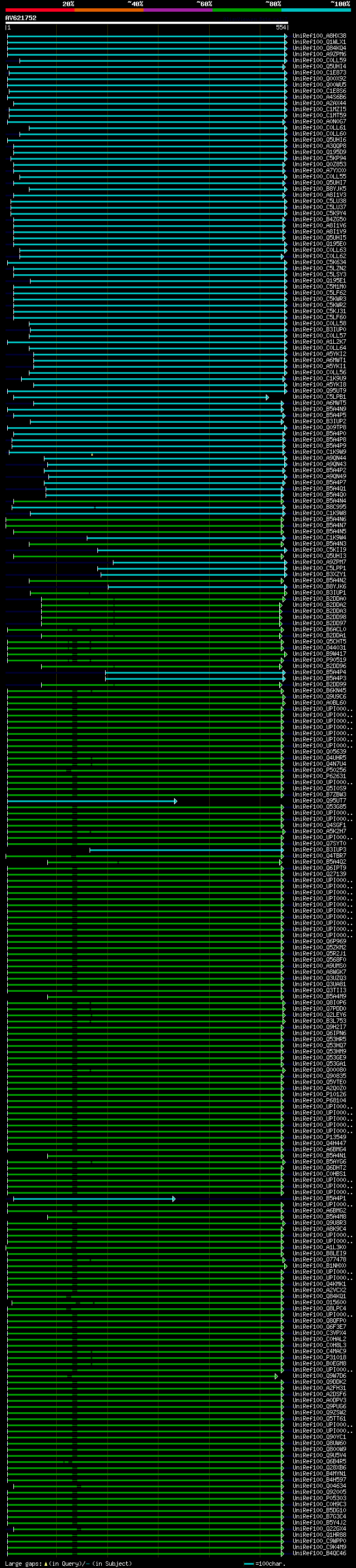Screen dimensions: 356x1568
Task: Click the red 20% identity legend segment
Action: (39, 10)
